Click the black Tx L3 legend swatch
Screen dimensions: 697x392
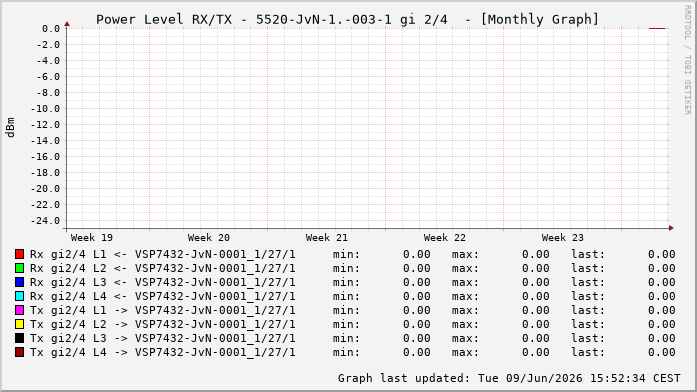pyautogui.click(x=19, y=338)
